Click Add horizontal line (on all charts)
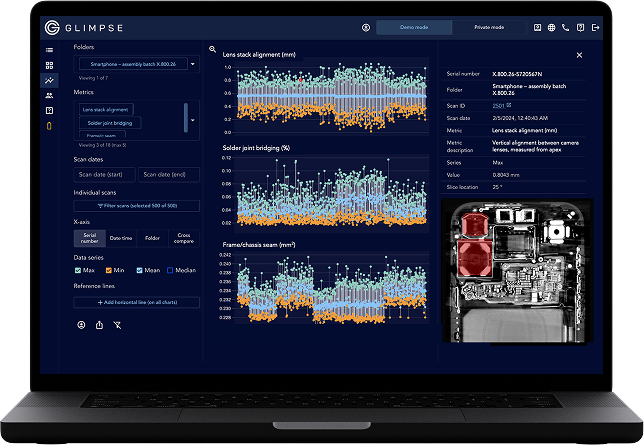644x445 pixels. click(137, 302)
